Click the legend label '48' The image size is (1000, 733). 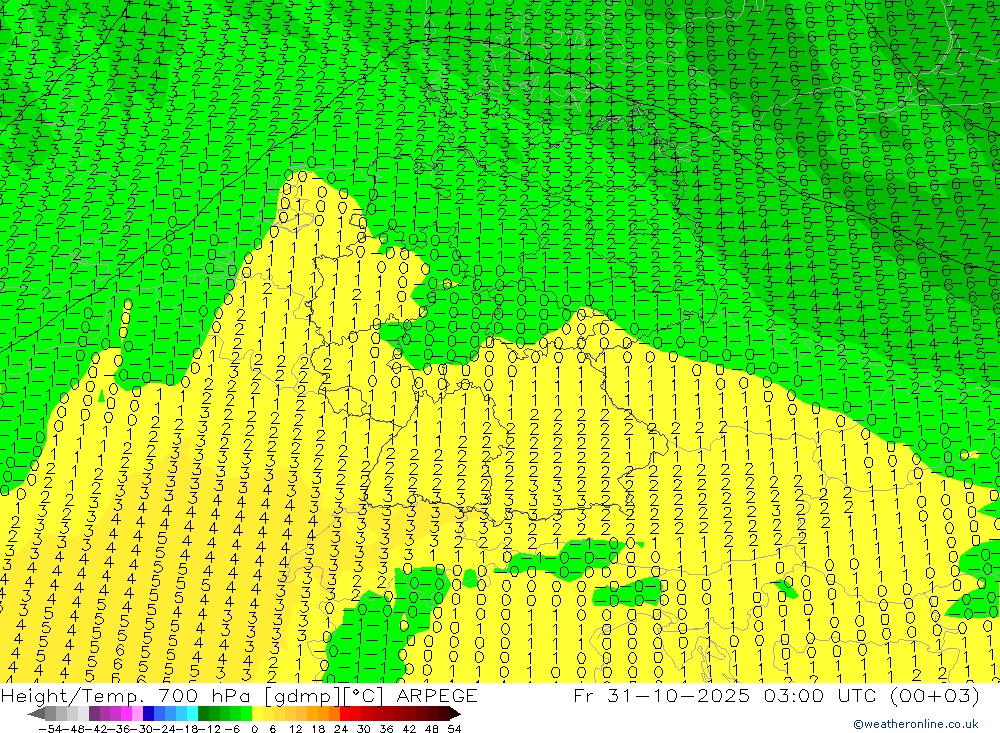[x=432, y=729]
